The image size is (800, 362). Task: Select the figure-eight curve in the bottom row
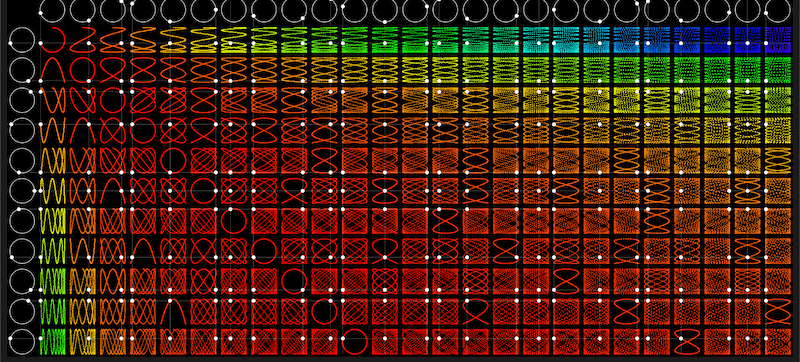point(686,341)
